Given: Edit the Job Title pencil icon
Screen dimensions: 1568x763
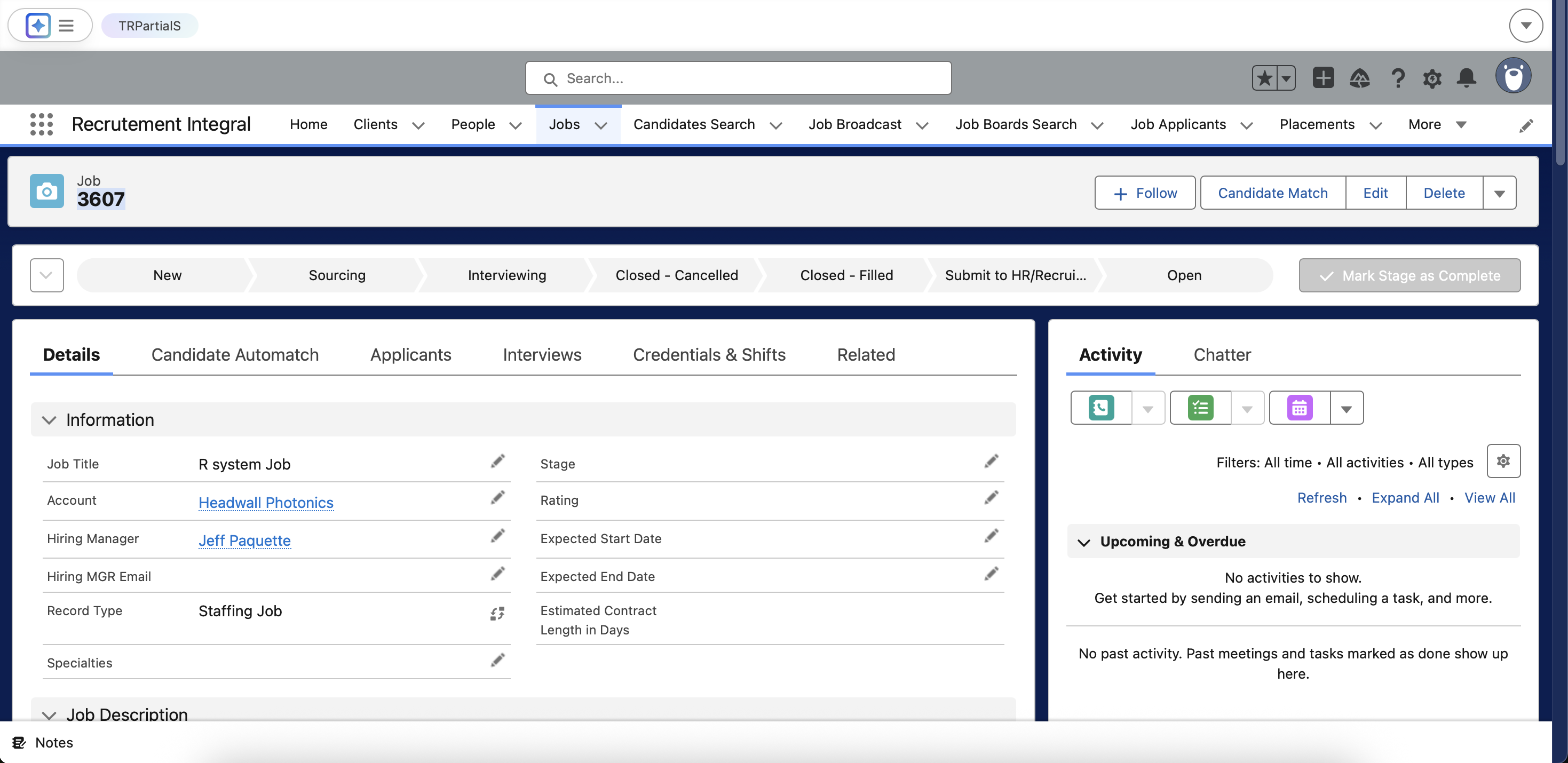Looking at the screenshot, I should coord(497,462).
